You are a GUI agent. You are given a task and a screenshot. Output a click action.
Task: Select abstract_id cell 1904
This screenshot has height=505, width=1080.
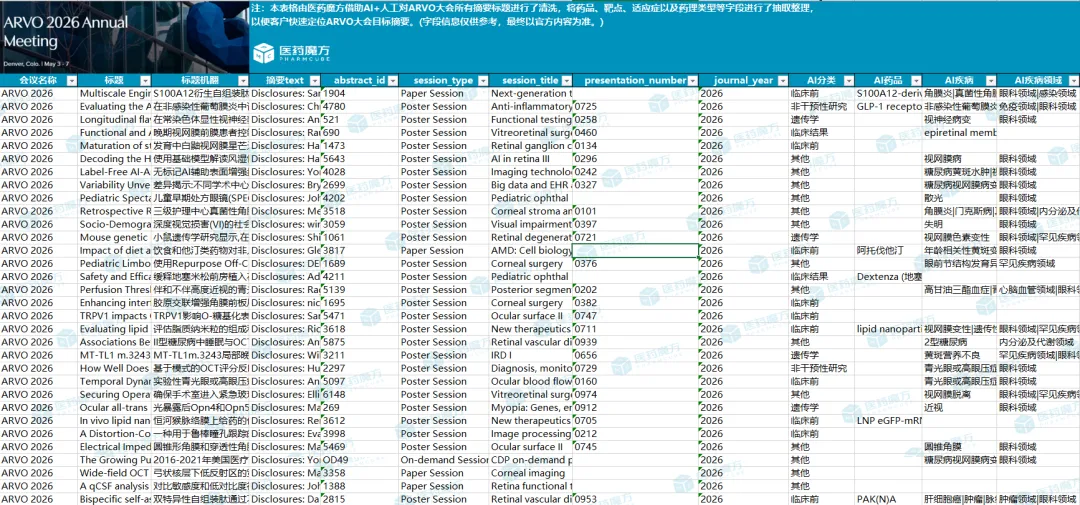pos(359,93)
